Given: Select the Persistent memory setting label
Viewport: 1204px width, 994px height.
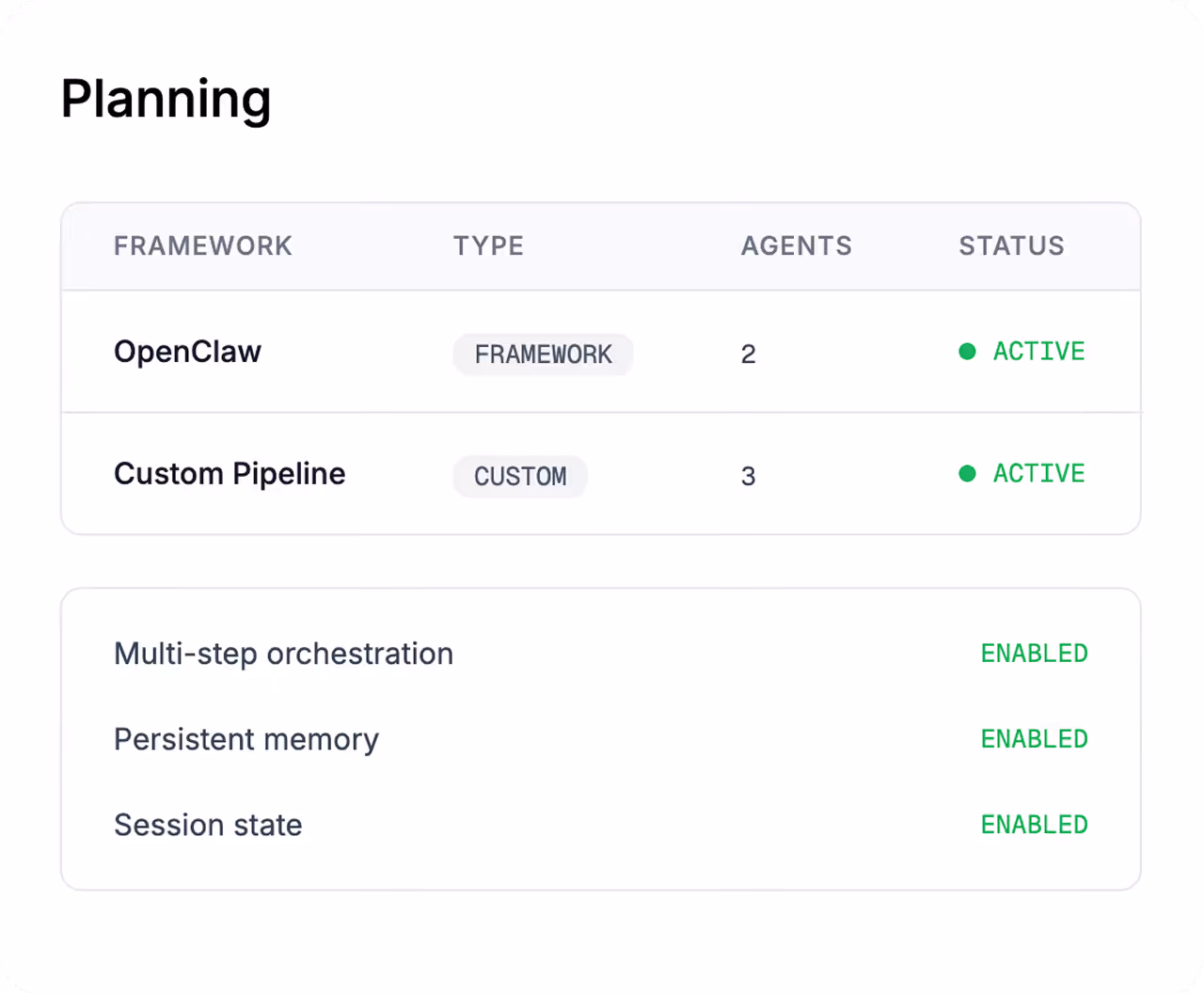Looking at the screenshot, I should (x=246, y=739).
